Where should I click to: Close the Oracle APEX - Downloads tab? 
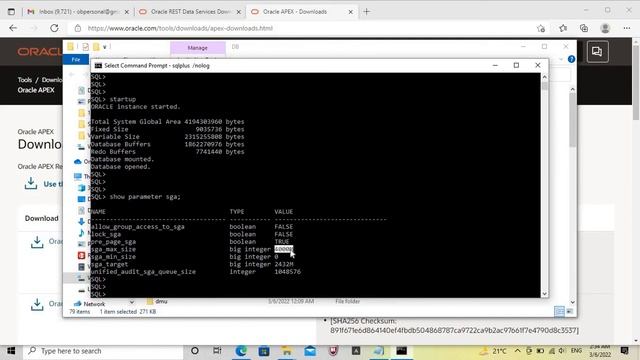pyautogui.click(x=350, y=12)
